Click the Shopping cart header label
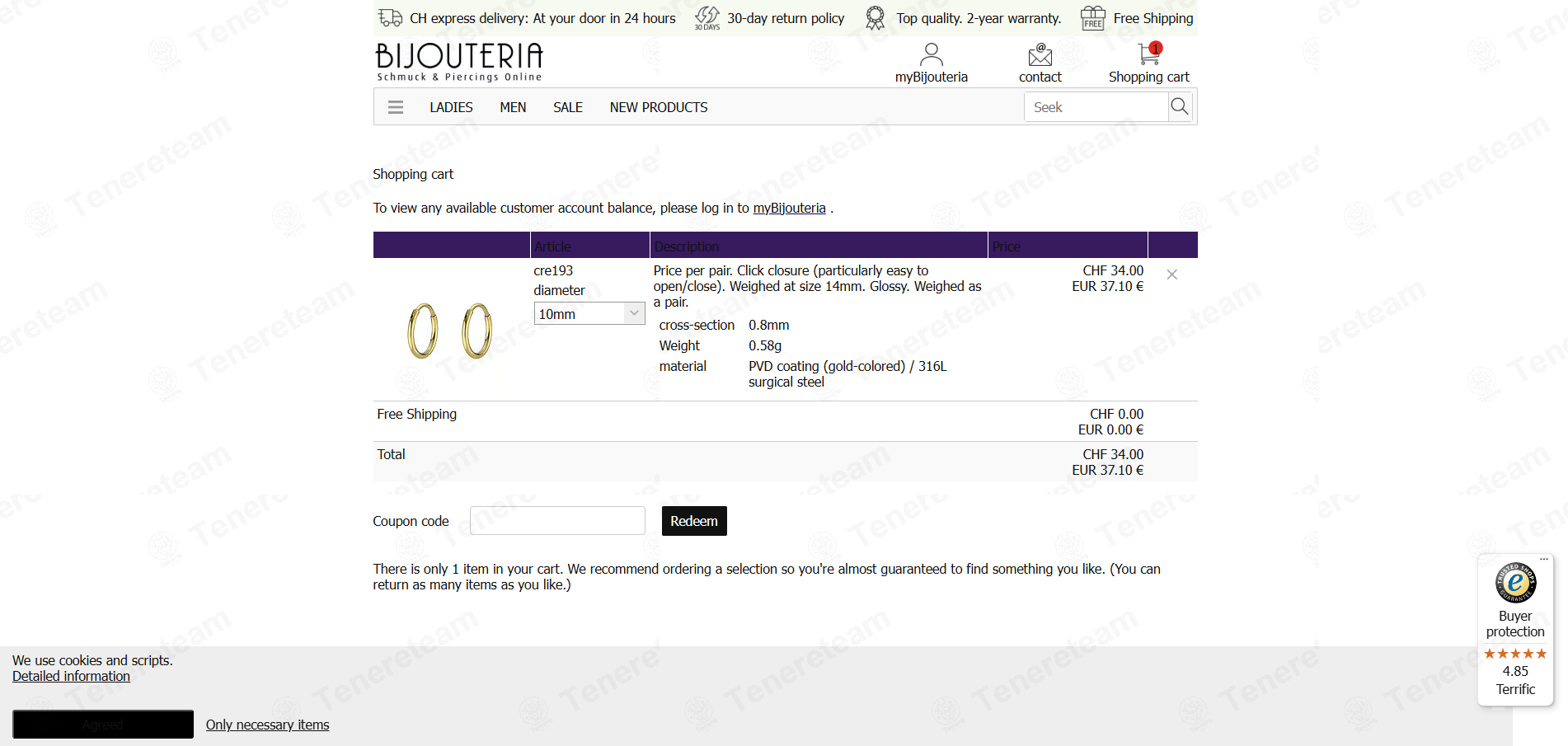 point(1149,77)
